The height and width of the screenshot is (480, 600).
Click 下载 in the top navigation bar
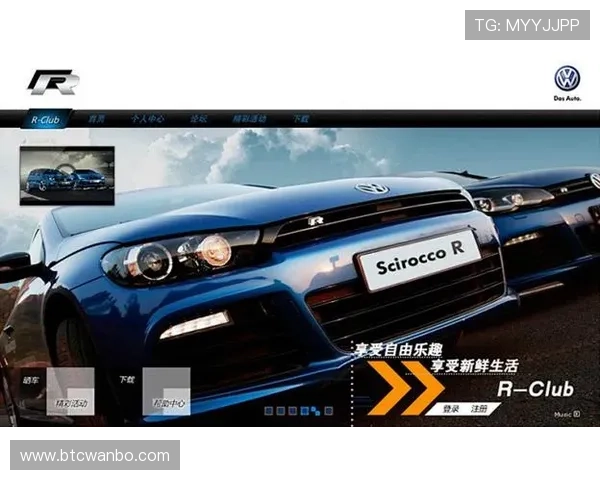[301, 119]
